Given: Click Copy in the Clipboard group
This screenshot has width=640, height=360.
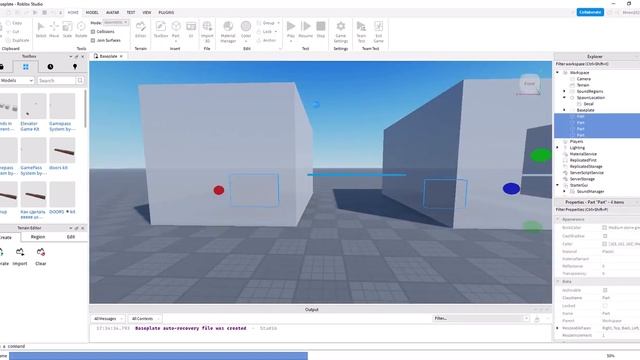Looking at the screenshot, I should [14, 23].
